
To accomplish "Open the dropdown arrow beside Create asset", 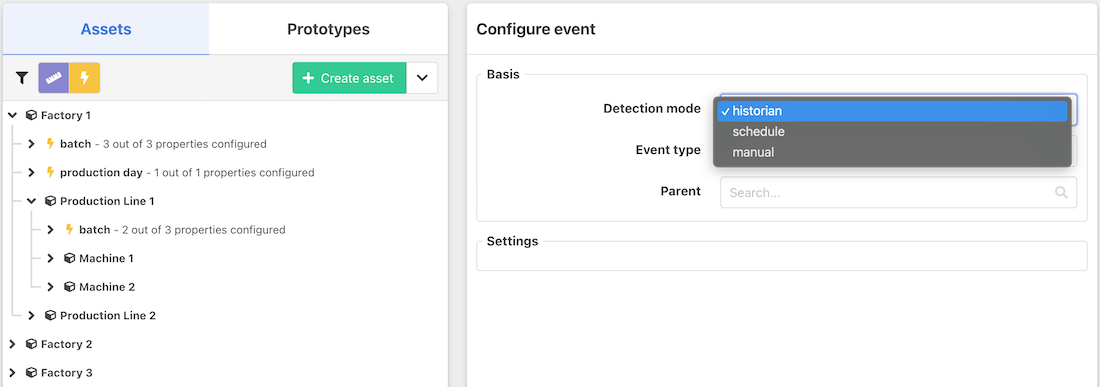I will coord(422,79).
